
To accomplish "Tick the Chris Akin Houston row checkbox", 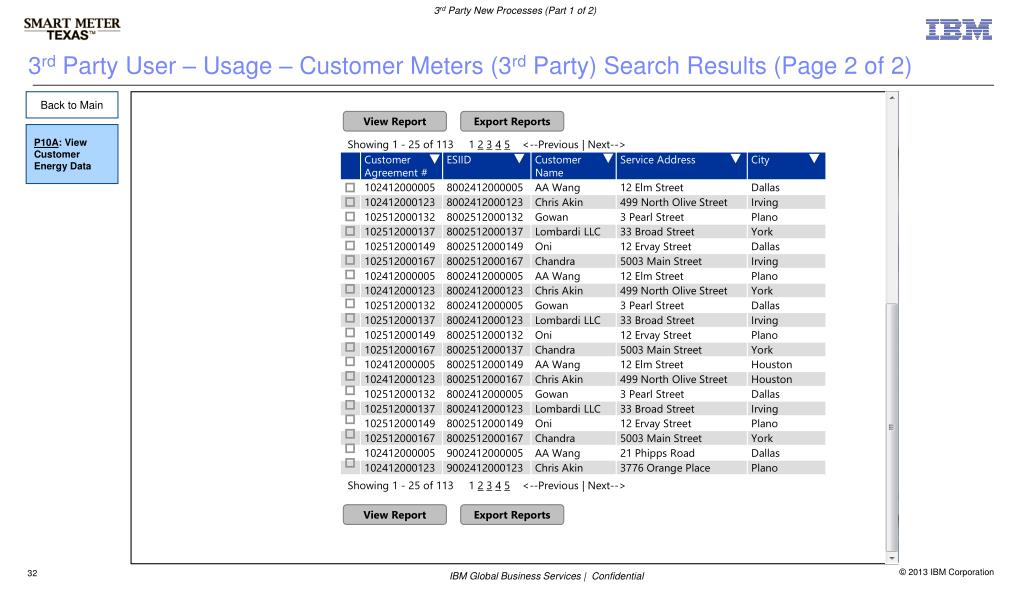I will tap(350, 377).
